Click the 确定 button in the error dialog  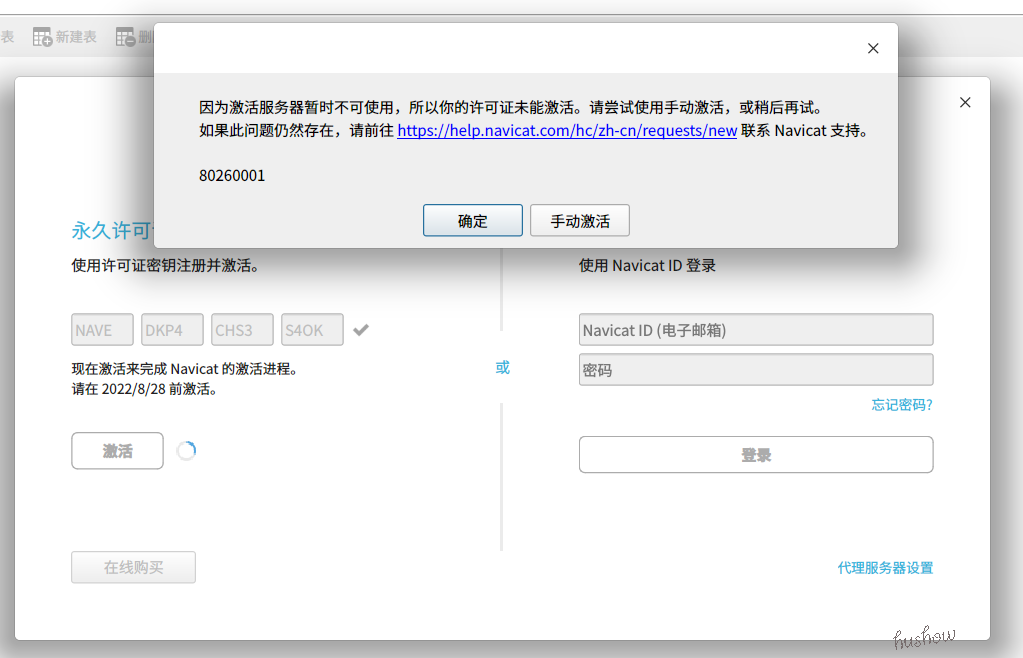point(472,220)
